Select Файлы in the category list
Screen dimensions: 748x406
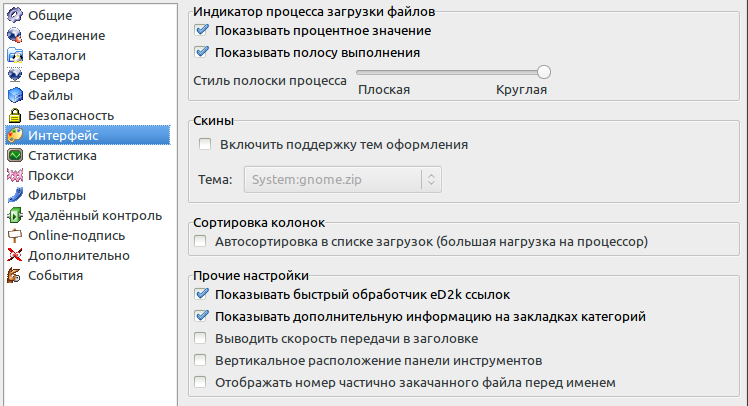(x=51, y=95)
